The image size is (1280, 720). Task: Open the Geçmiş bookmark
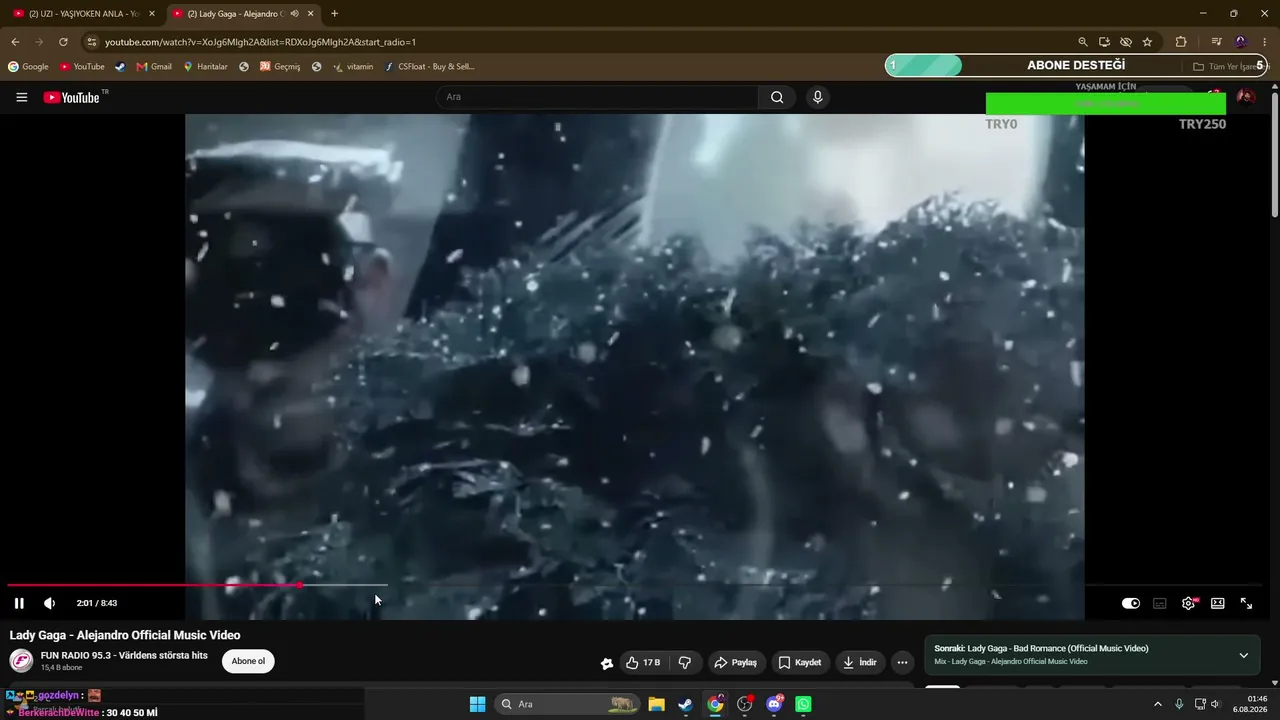coord(280,67)
